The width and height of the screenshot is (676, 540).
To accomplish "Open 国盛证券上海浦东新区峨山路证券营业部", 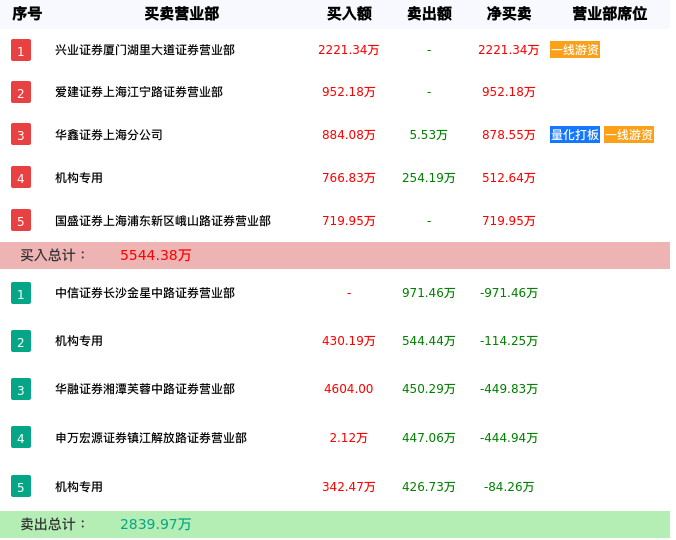I will tap(163, 221).
